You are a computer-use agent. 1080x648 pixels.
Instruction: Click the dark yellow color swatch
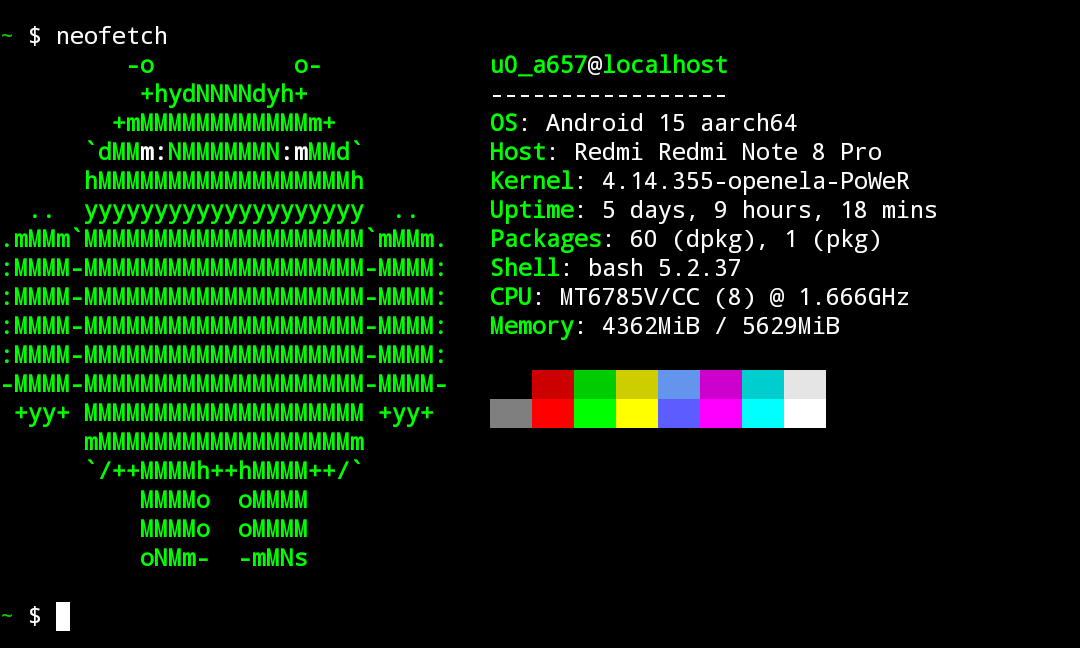pyautogui.click(x=636, y=384)
